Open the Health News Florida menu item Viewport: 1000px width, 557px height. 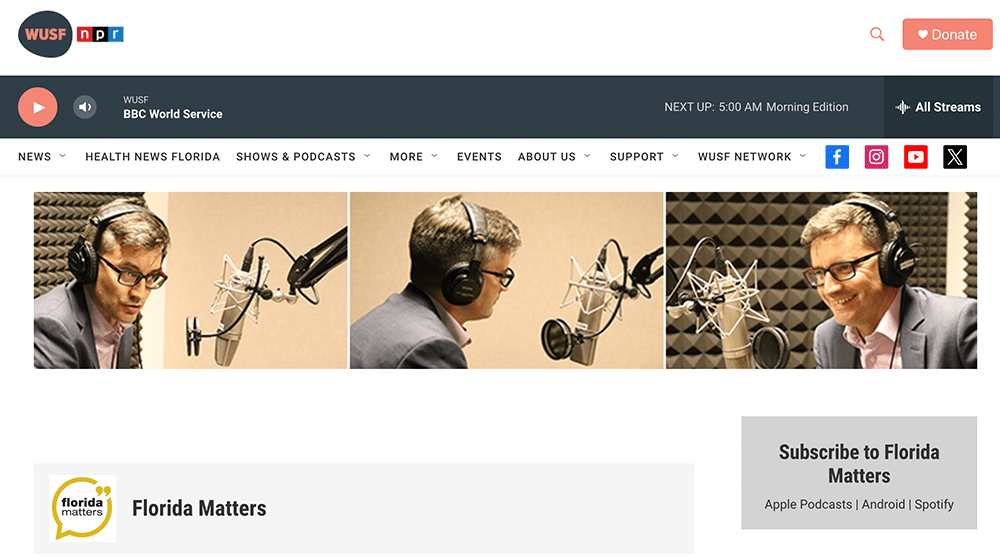[x=152, y=157]
